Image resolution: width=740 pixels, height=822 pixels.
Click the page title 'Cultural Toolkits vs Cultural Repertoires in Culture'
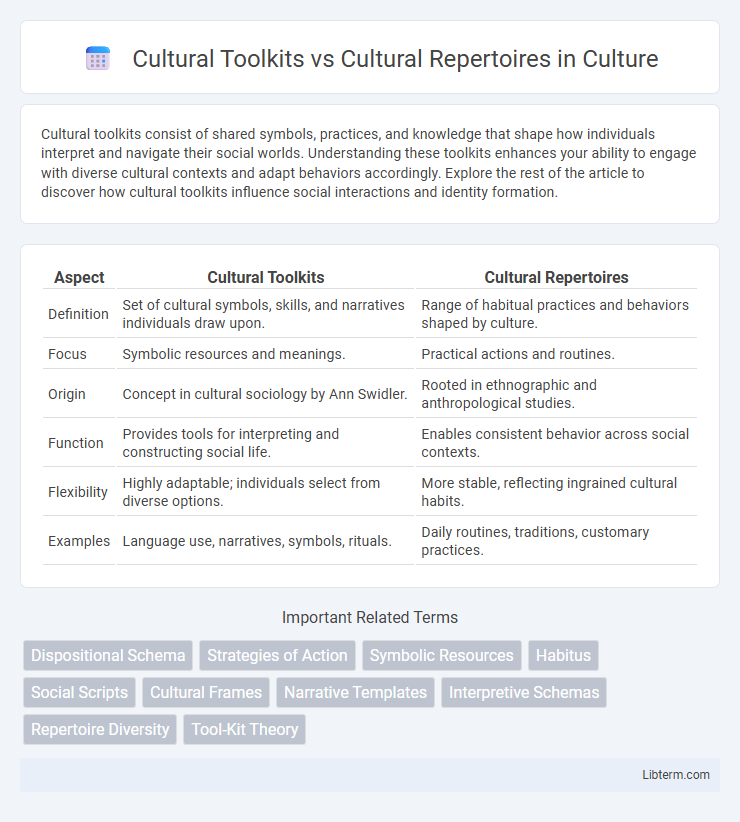coord(395,59)
